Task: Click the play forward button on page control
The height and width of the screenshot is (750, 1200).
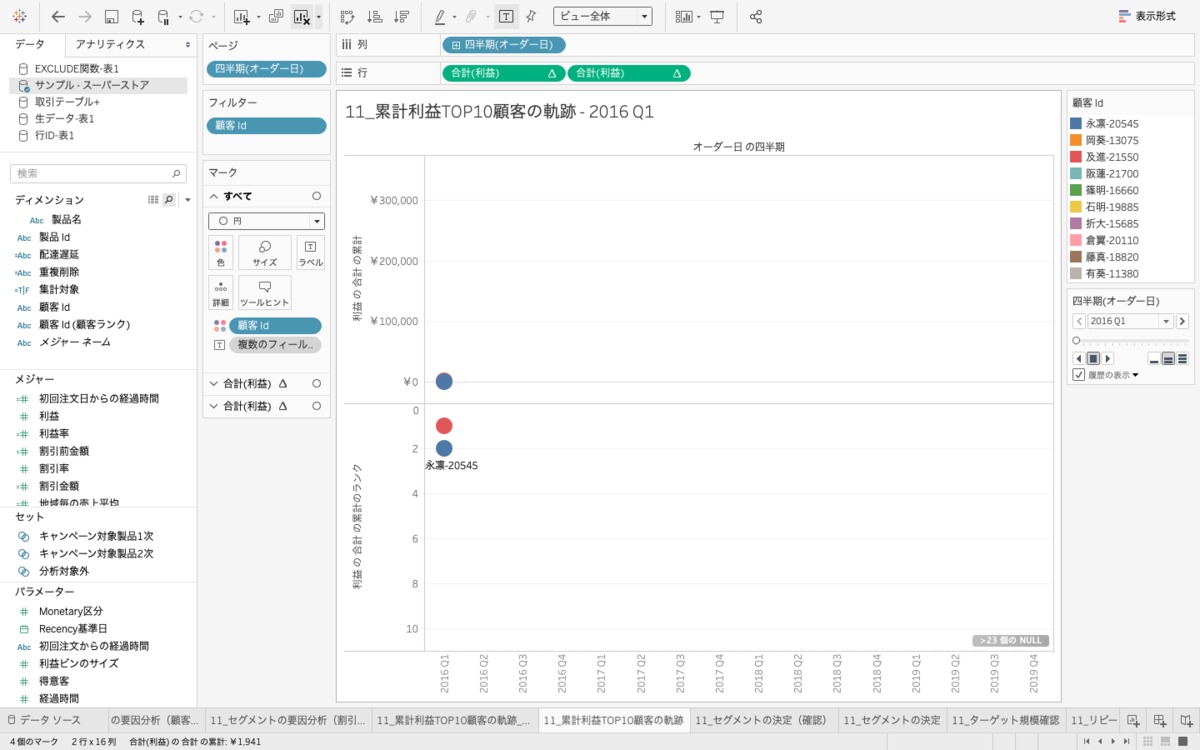Action: point(1108,358)
